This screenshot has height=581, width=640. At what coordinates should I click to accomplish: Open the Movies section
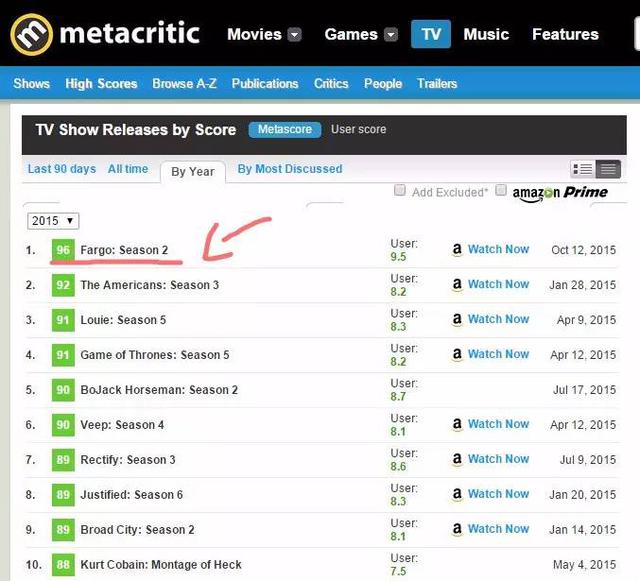pyautogui.click(x=254, y=34)
